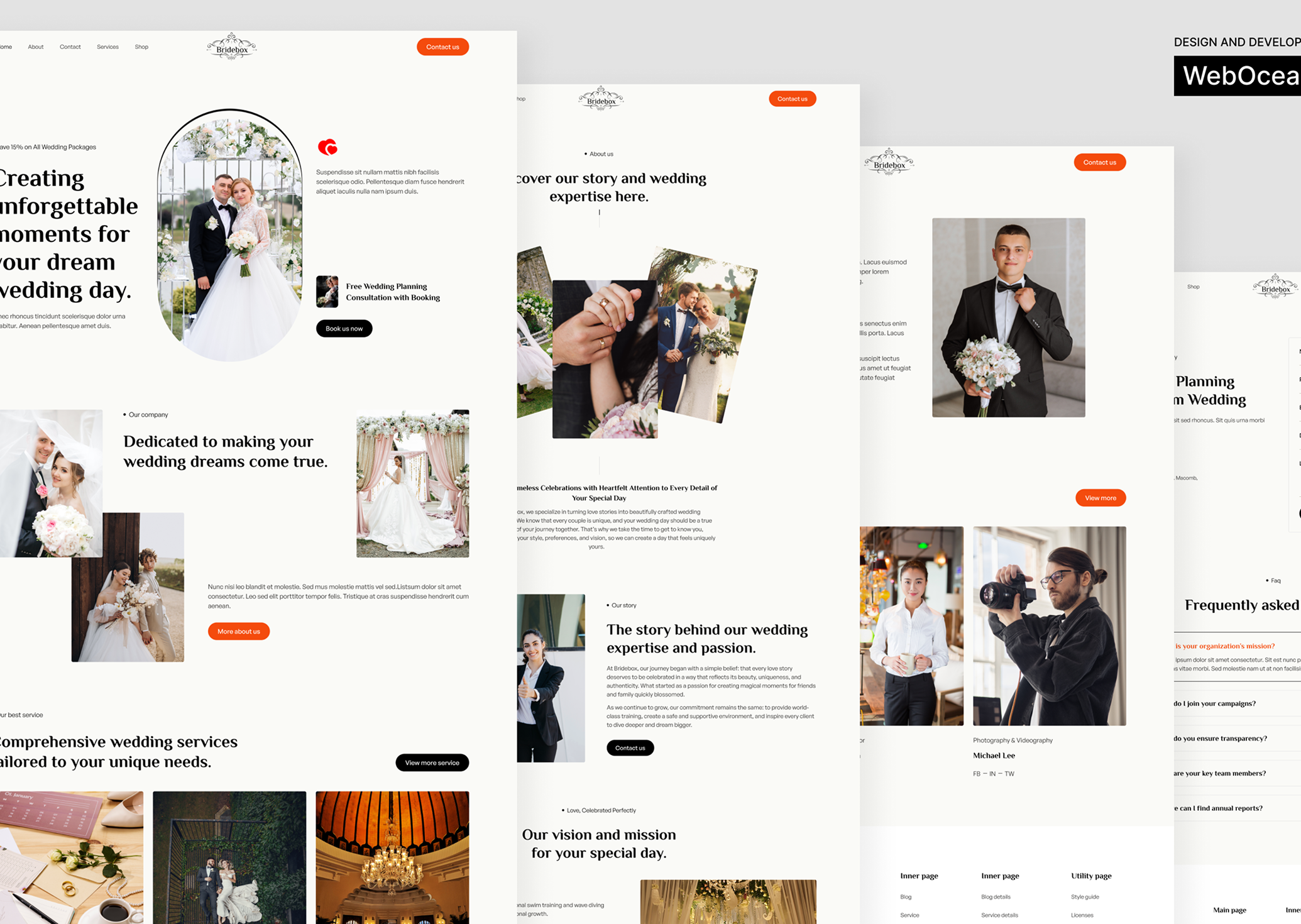The height and width of the screenshot is (924, 1301).
Task: Click the orange View more button
Action: pyautogui.click(x=1100, y=498)
